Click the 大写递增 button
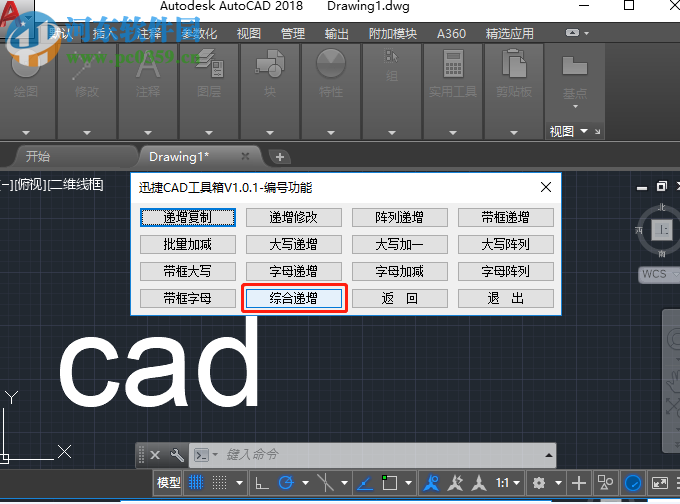 coord(294,244)
